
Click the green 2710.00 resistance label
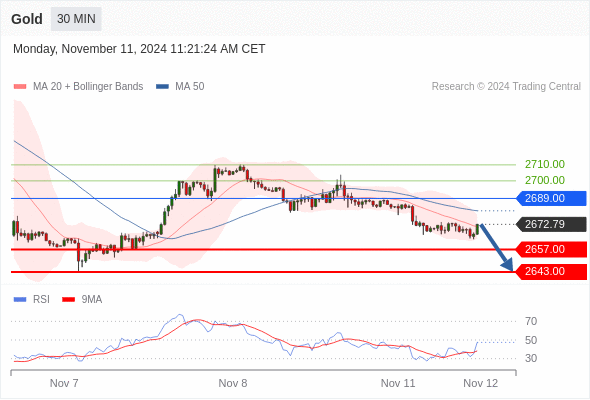545,164
